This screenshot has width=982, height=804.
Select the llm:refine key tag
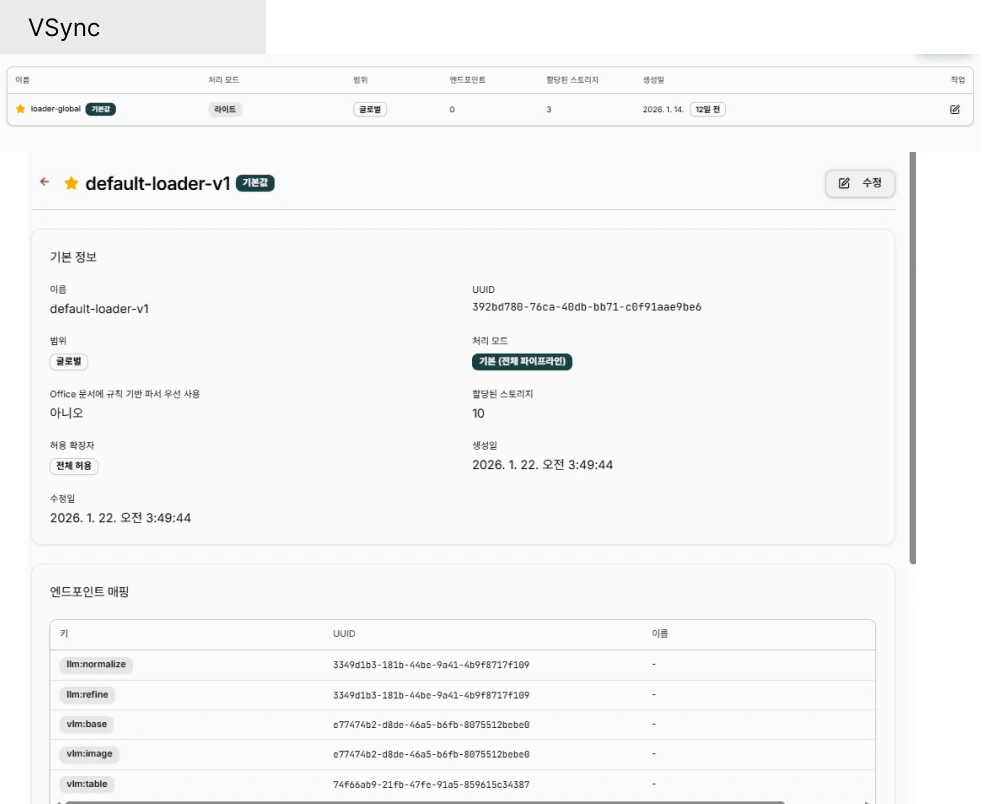87,694
